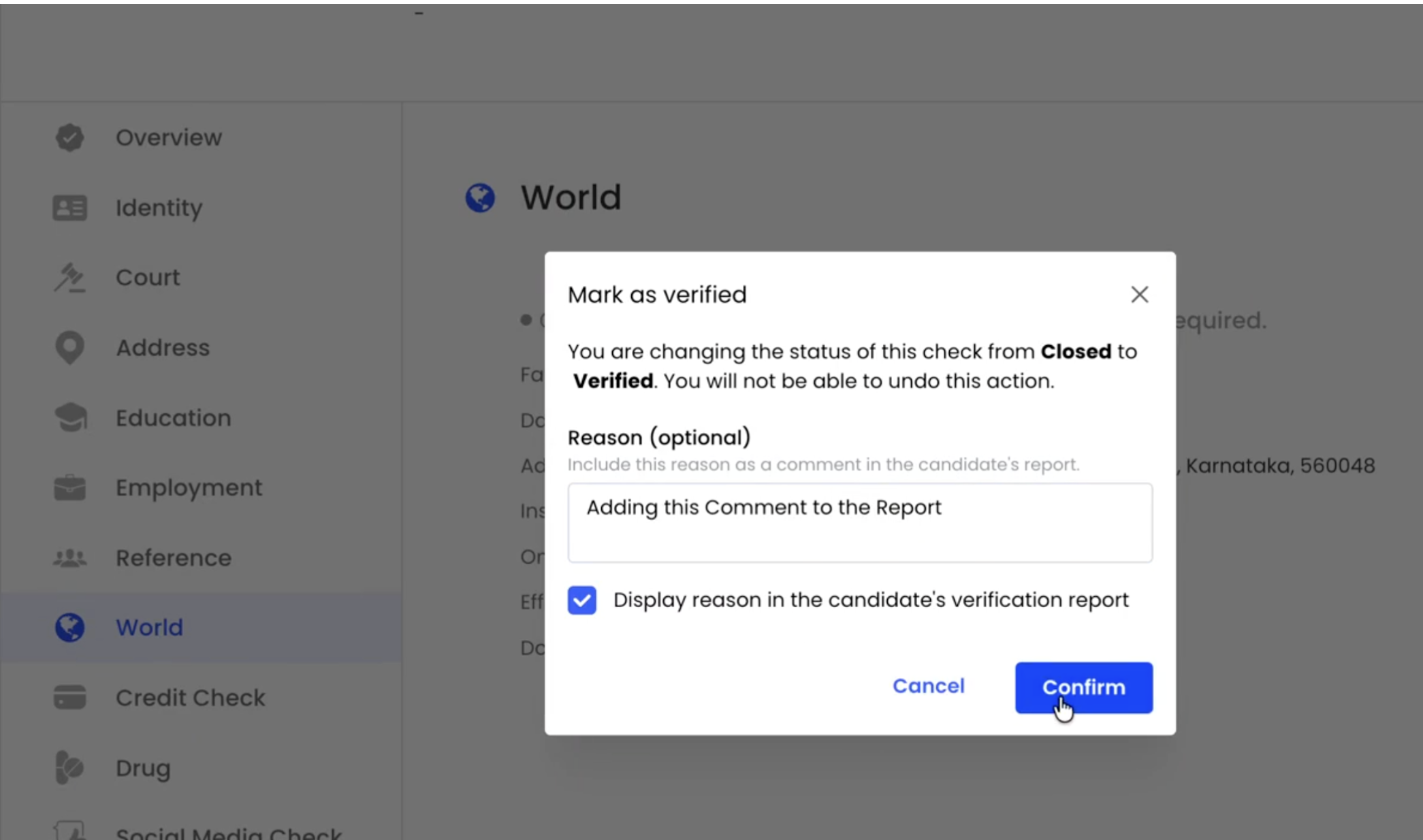Click into the Reason text field
Screen dimensions: 1423x840
coord(859,523)
